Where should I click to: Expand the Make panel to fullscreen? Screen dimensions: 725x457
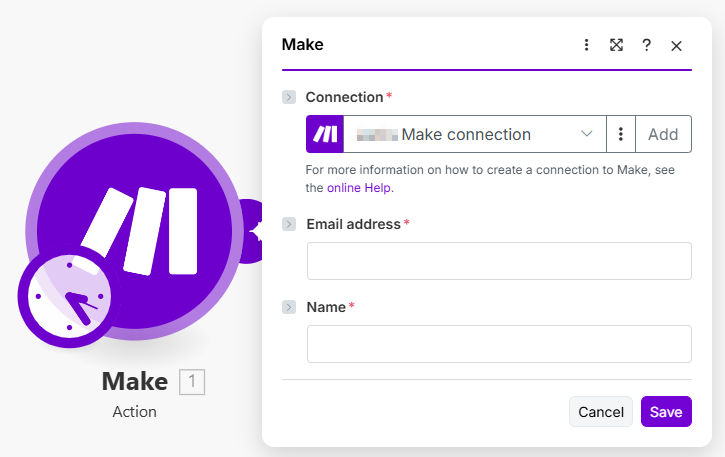[617, 45]
